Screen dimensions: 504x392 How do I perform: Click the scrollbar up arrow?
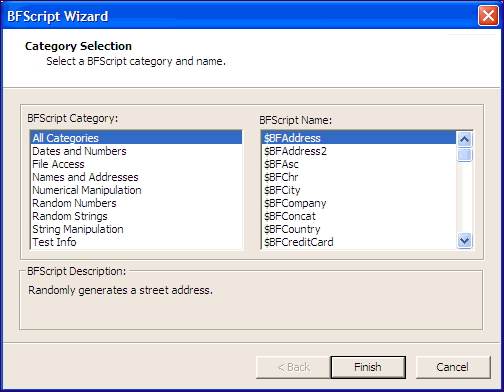[464, 139]
